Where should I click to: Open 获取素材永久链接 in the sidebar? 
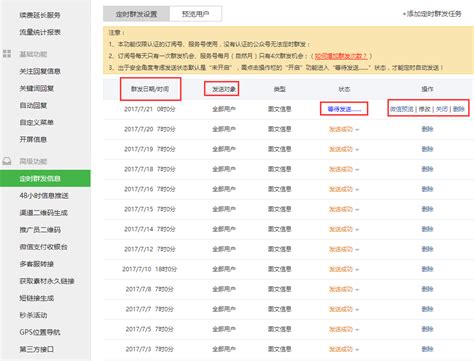[47, 281]
